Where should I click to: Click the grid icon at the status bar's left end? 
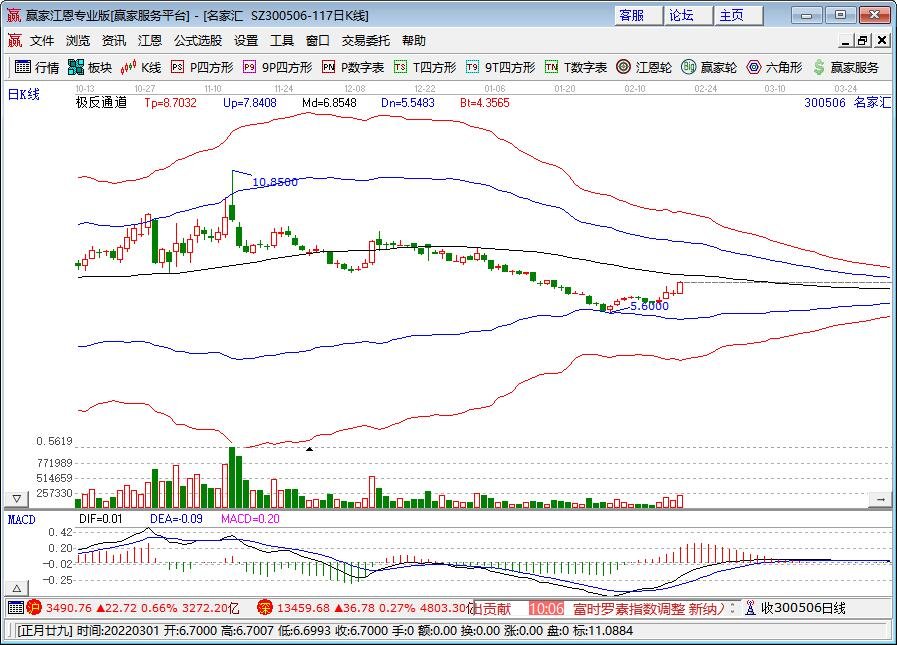pyautogui.click(x=16, y=608)
